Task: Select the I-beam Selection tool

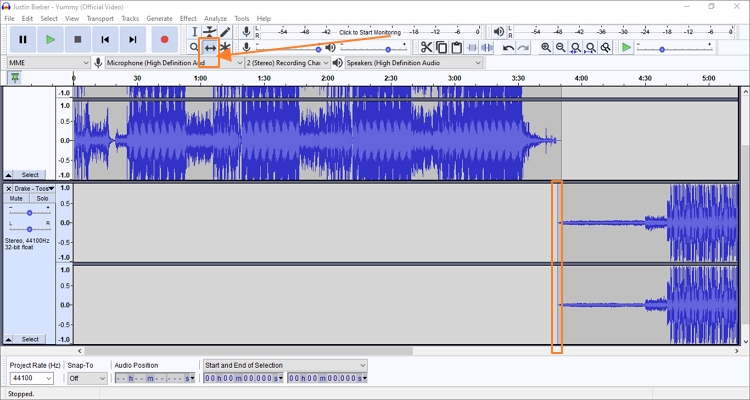Action: [194, 32]
